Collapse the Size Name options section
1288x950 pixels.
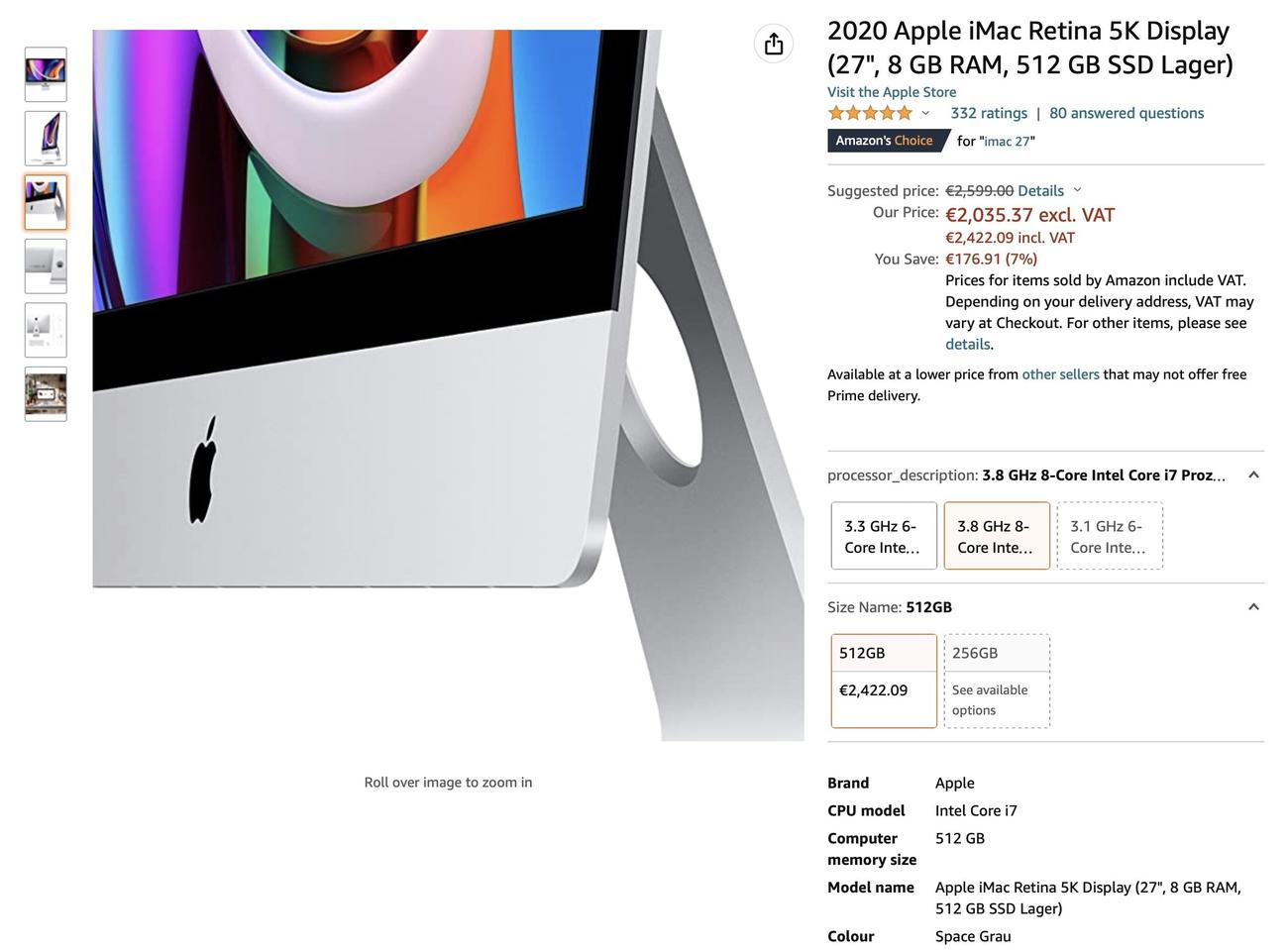point(1253,607)
